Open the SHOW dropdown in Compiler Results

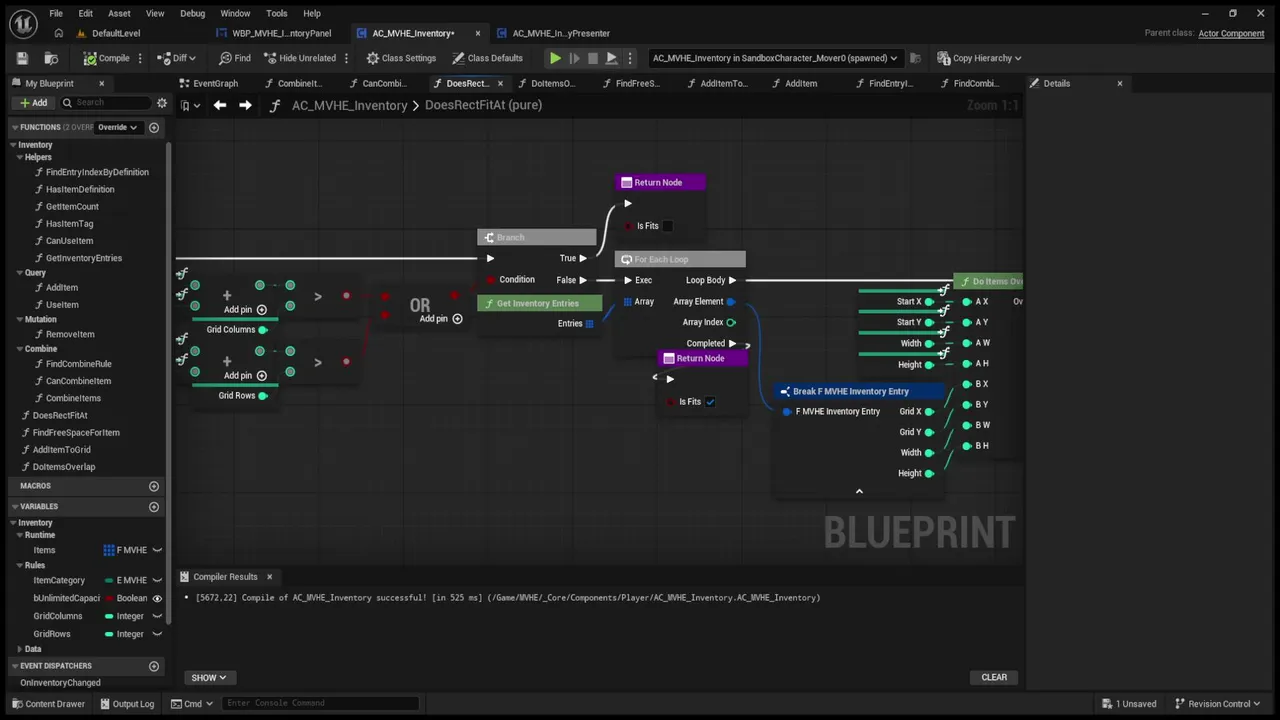pos(208,677)
